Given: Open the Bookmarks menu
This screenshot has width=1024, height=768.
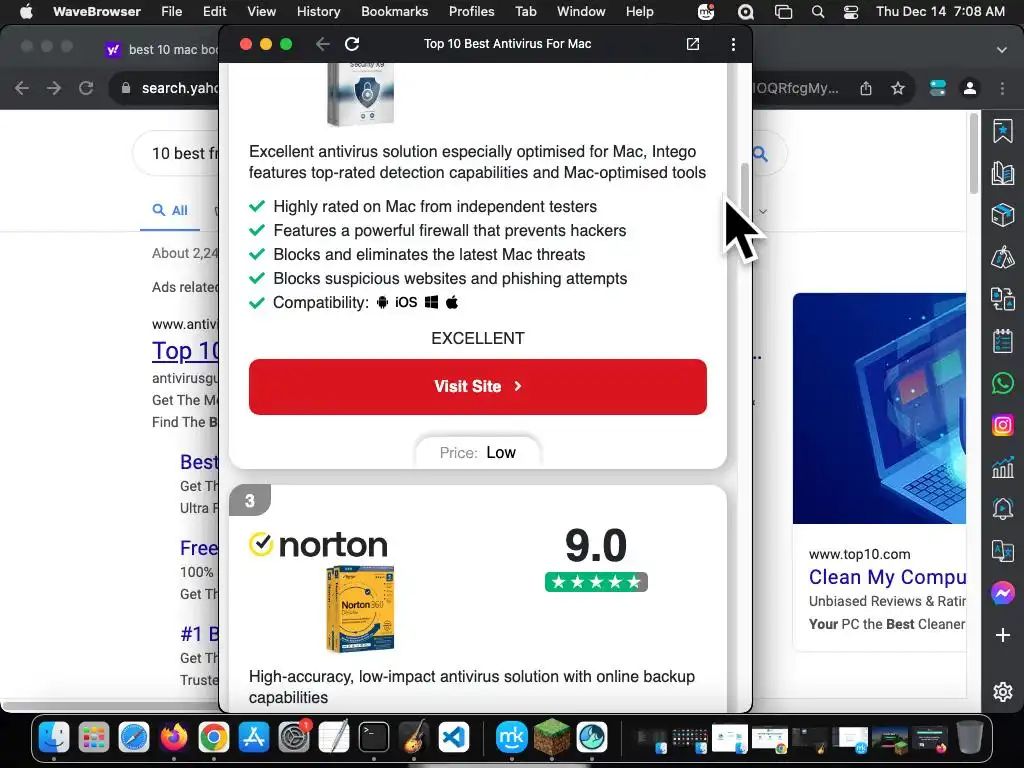Looking at the screenshot, I should (394, 12).
